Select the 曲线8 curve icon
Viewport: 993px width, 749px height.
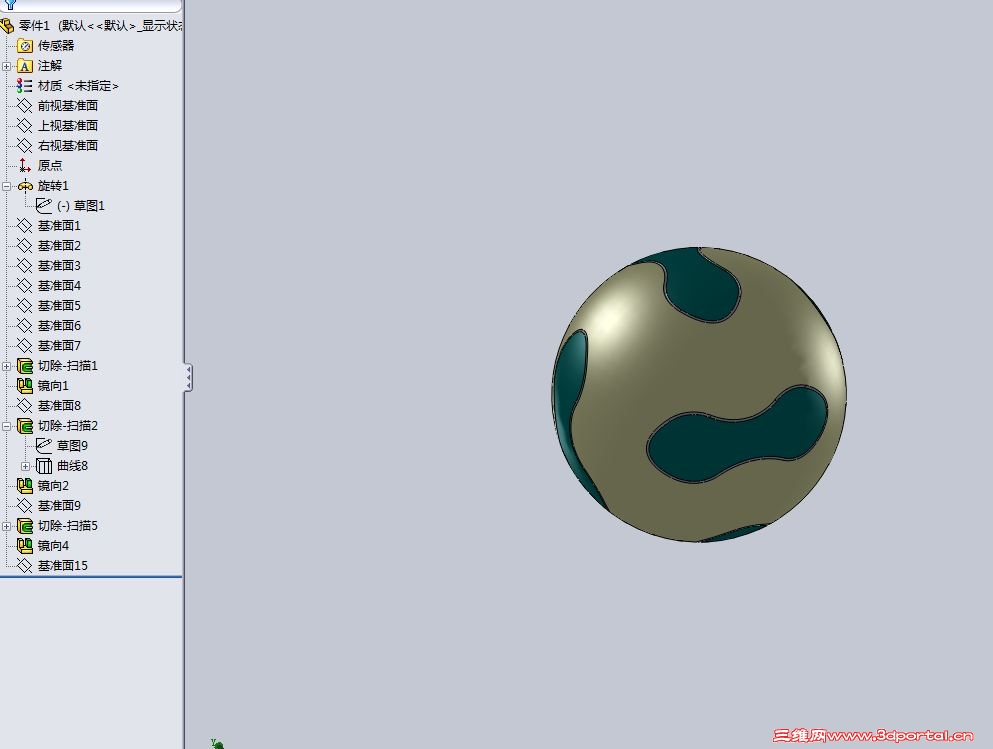(44, 466)
